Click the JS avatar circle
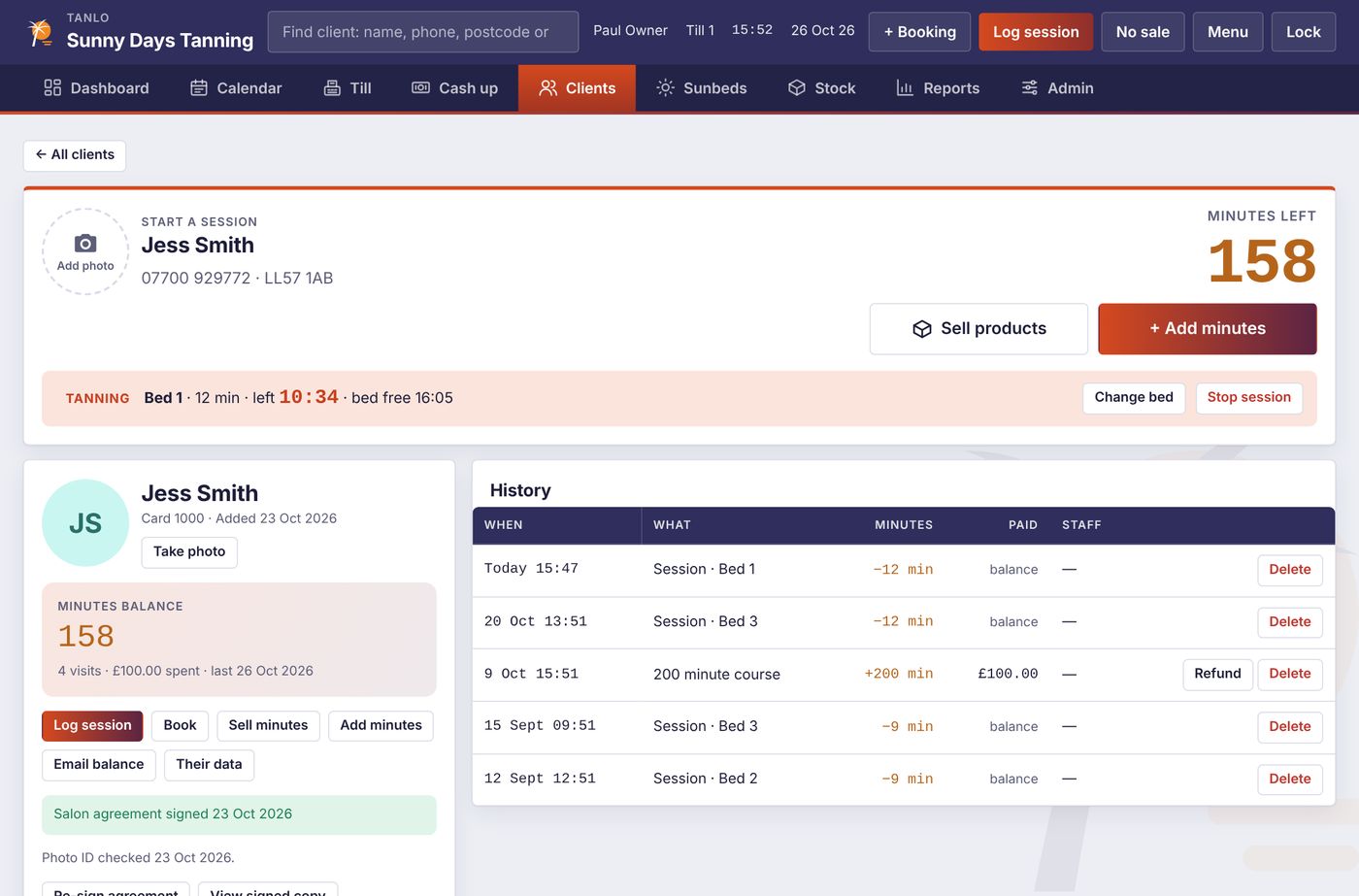Image resolution: width=1359 pixels, height=896 pixels. (85, 523)
